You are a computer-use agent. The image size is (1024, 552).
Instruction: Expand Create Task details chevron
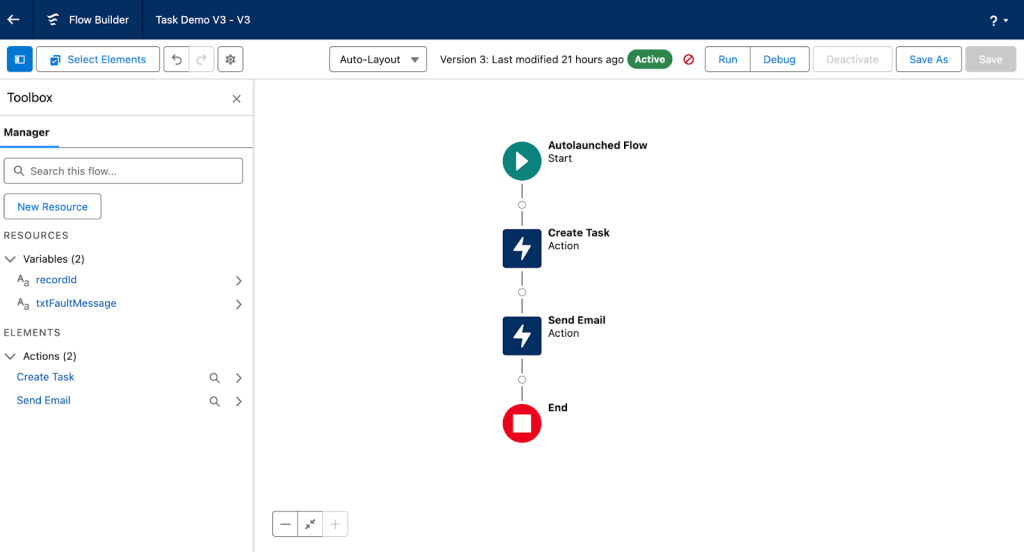tap(238, 378)
